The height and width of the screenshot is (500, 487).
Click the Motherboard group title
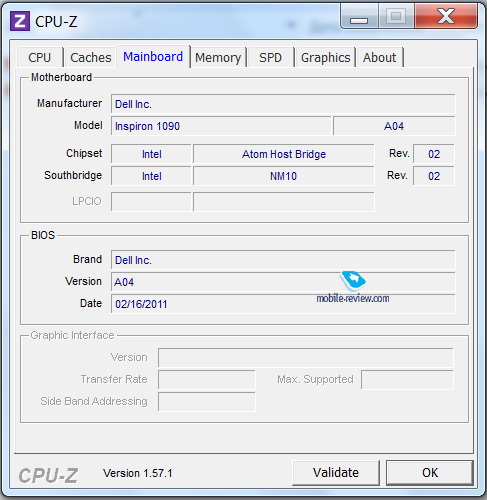coord(61,77)
